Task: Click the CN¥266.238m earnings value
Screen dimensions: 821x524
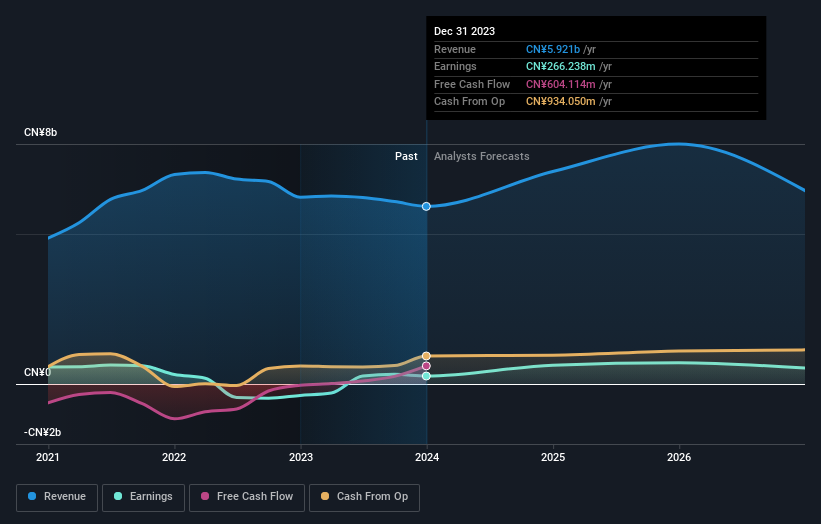Action: 561,66
